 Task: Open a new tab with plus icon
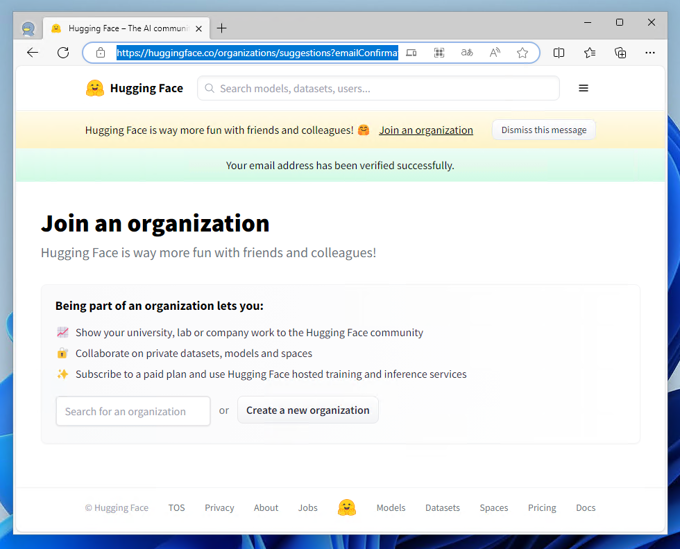click(222, 28)
